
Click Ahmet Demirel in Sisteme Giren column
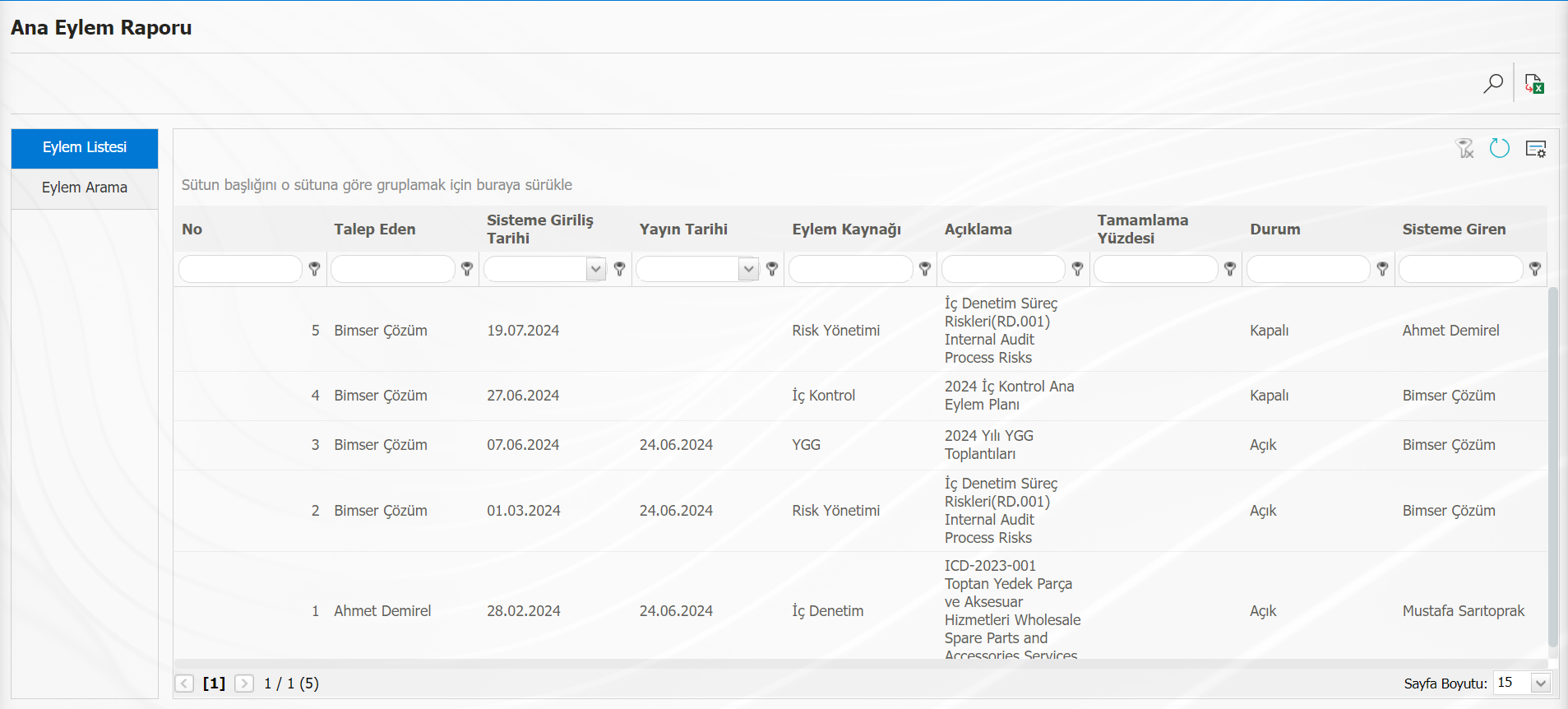point(1451,331)
